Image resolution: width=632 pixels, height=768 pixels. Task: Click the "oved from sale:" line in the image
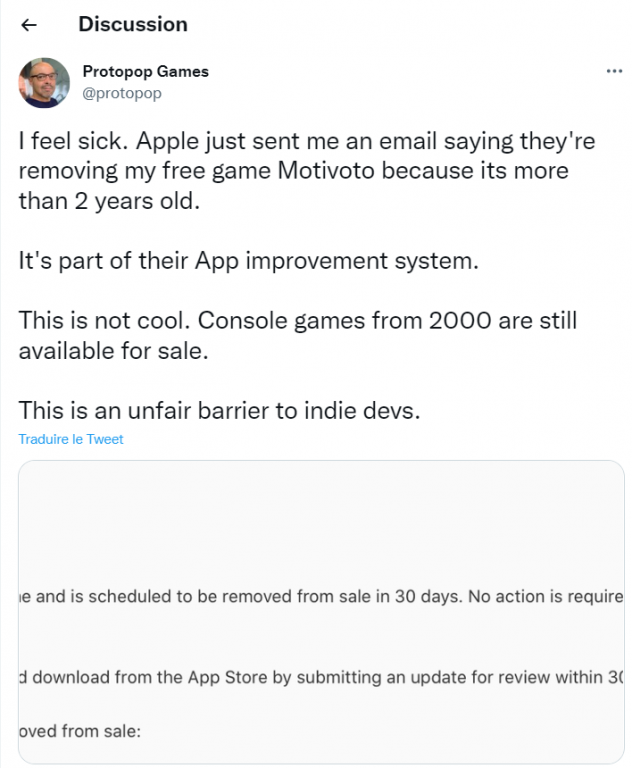(x=80, y=731)
